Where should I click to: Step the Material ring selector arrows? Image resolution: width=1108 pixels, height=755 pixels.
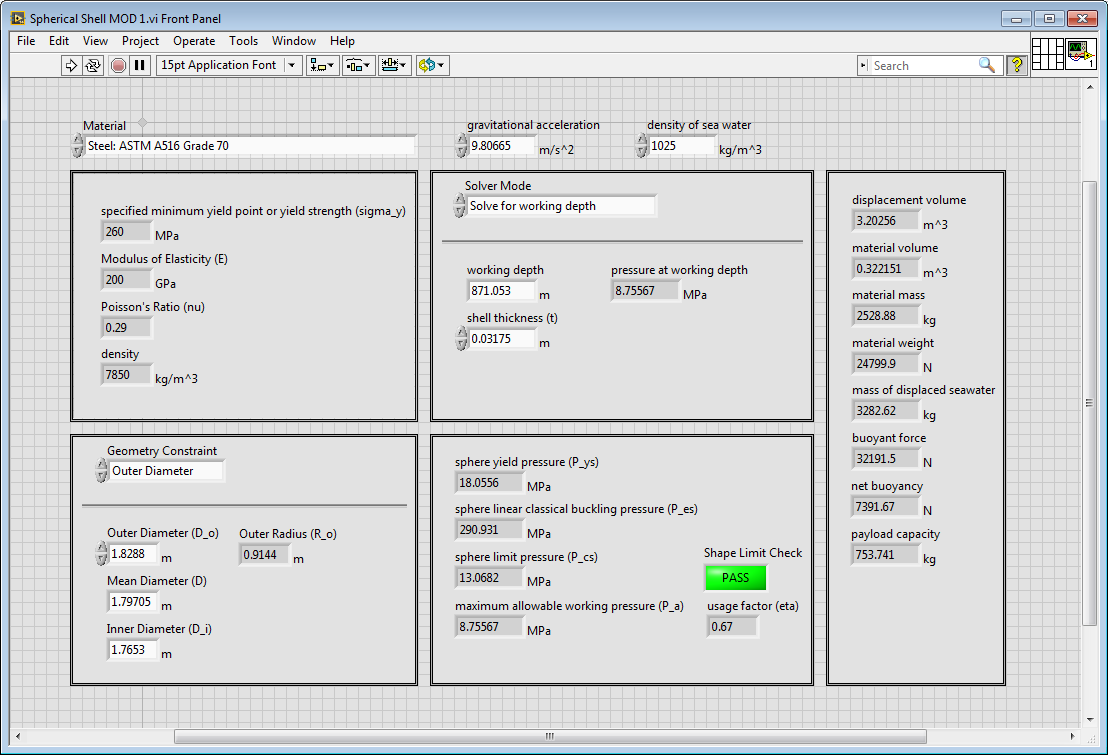pyautogui.click(x=78, y=146)
